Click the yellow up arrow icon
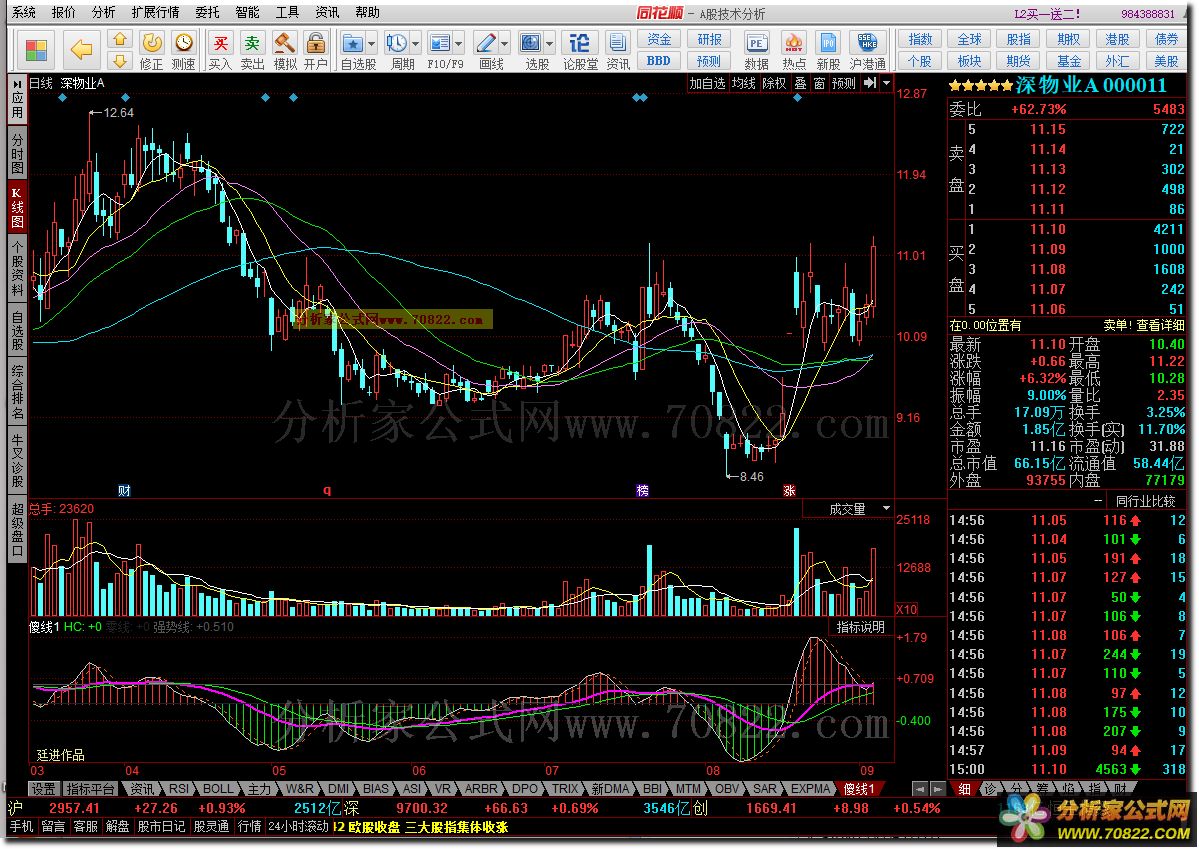Screen dimensions: 1199x849 click(119, 39)
